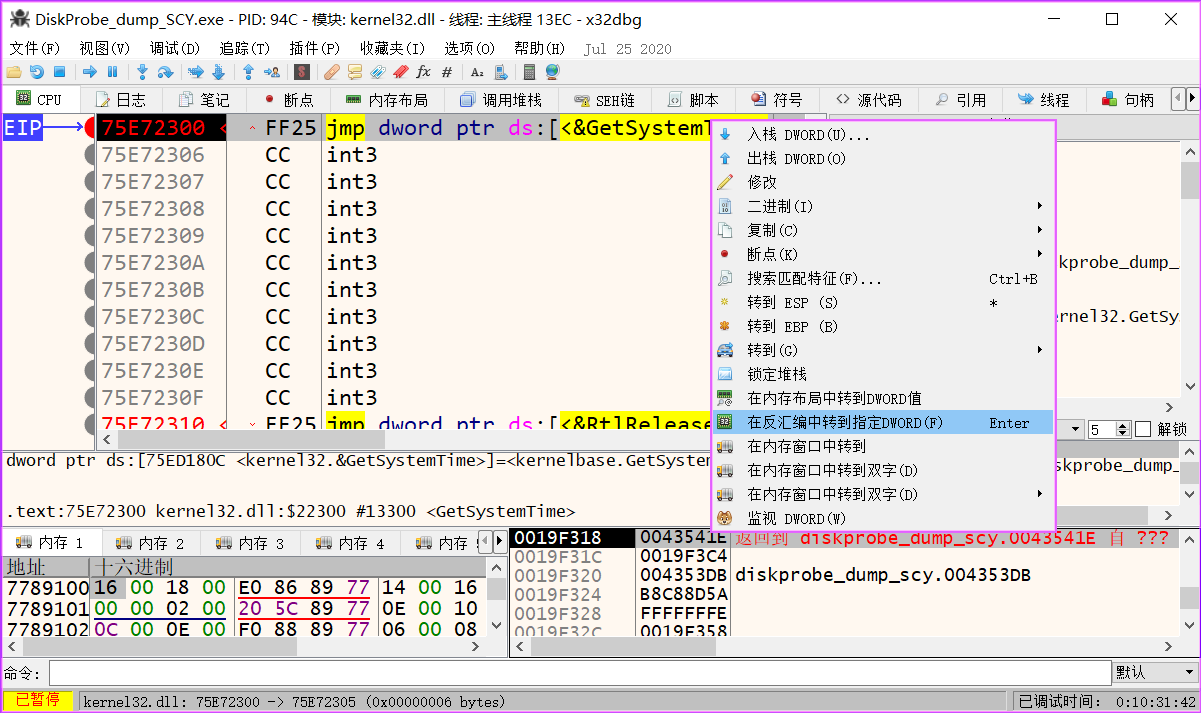Open the Scylla plugin icon
Viewport: 1201px width, 713px height.
point(302,72)
